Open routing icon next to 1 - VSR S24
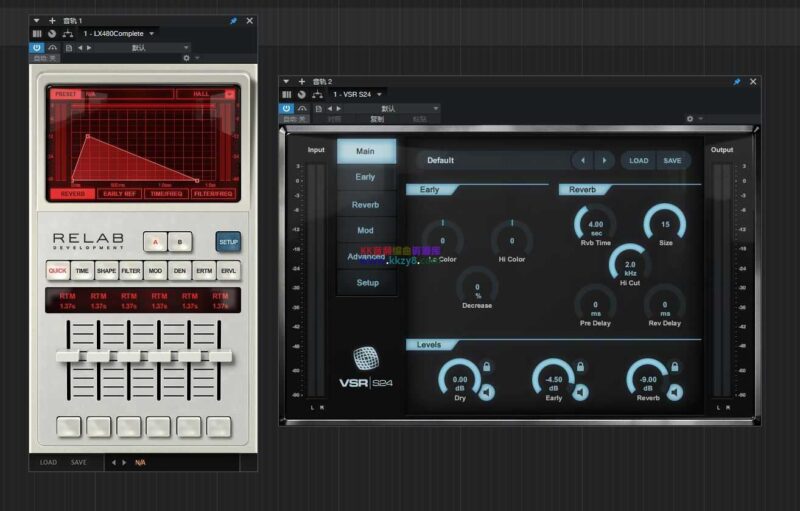 pos(317,94)
